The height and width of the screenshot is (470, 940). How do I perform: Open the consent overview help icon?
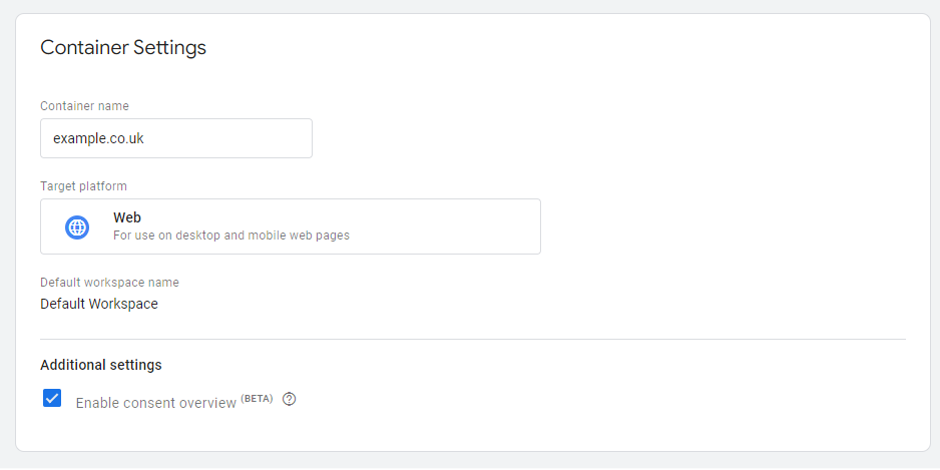(x=290, y=399)
